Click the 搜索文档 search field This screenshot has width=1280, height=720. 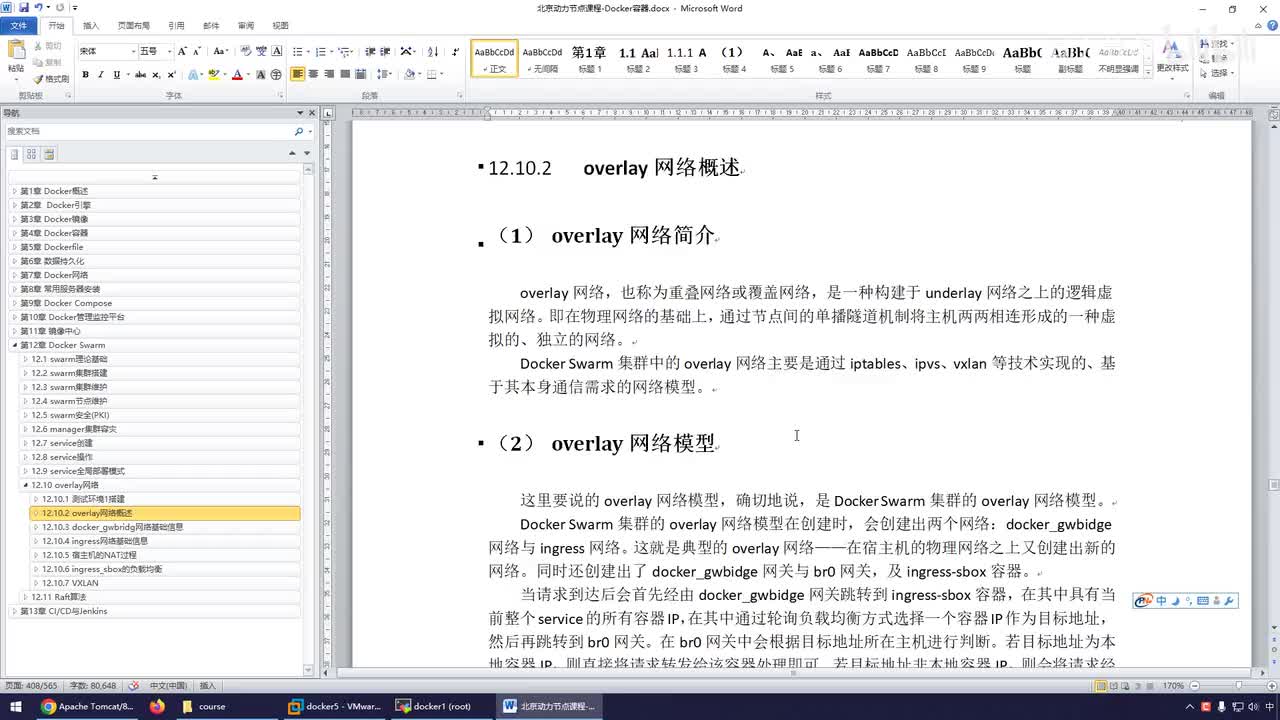click(x=148, y=131)
